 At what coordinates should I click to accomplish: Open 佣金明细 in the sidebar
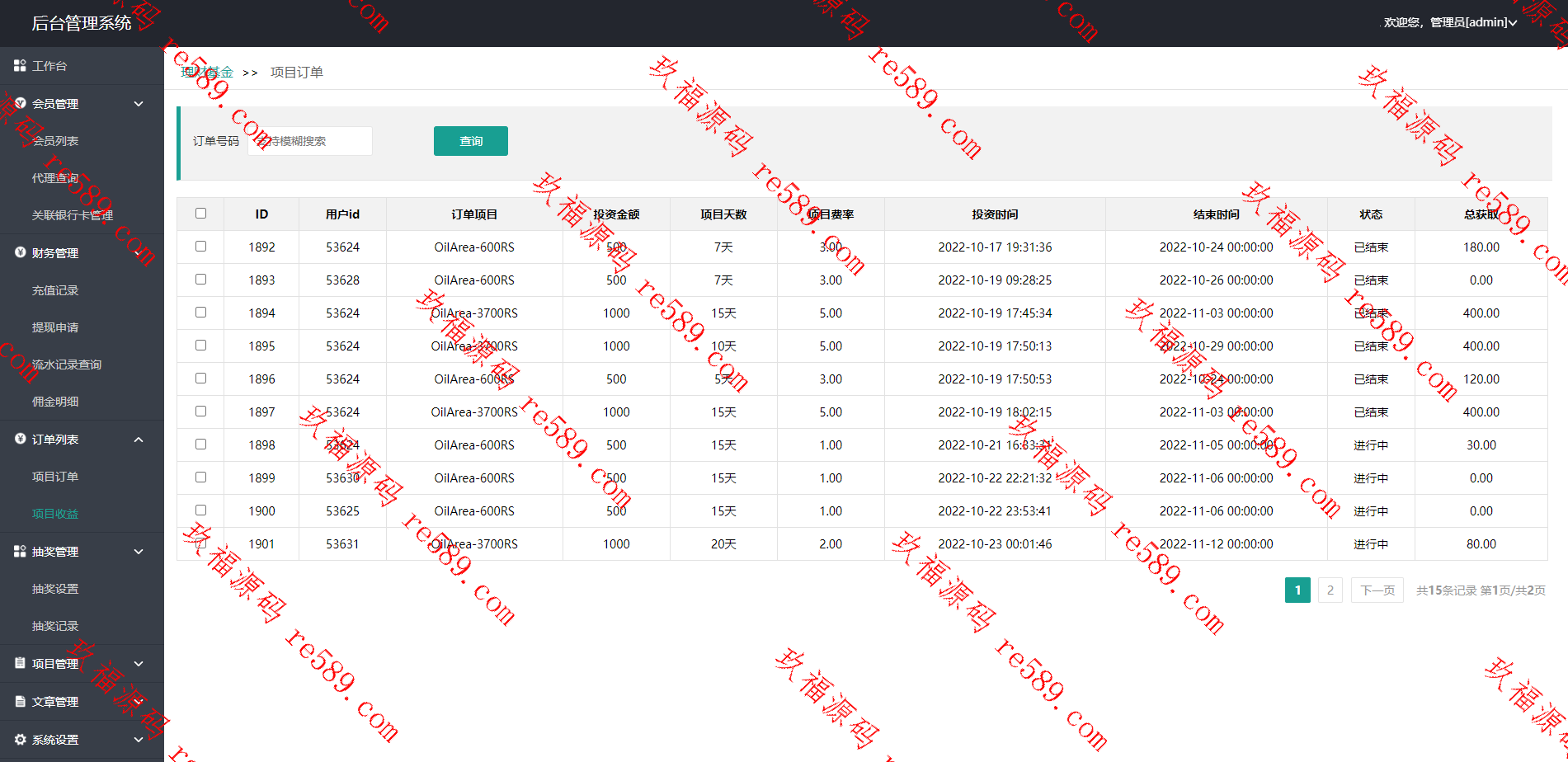coord(55,402)
